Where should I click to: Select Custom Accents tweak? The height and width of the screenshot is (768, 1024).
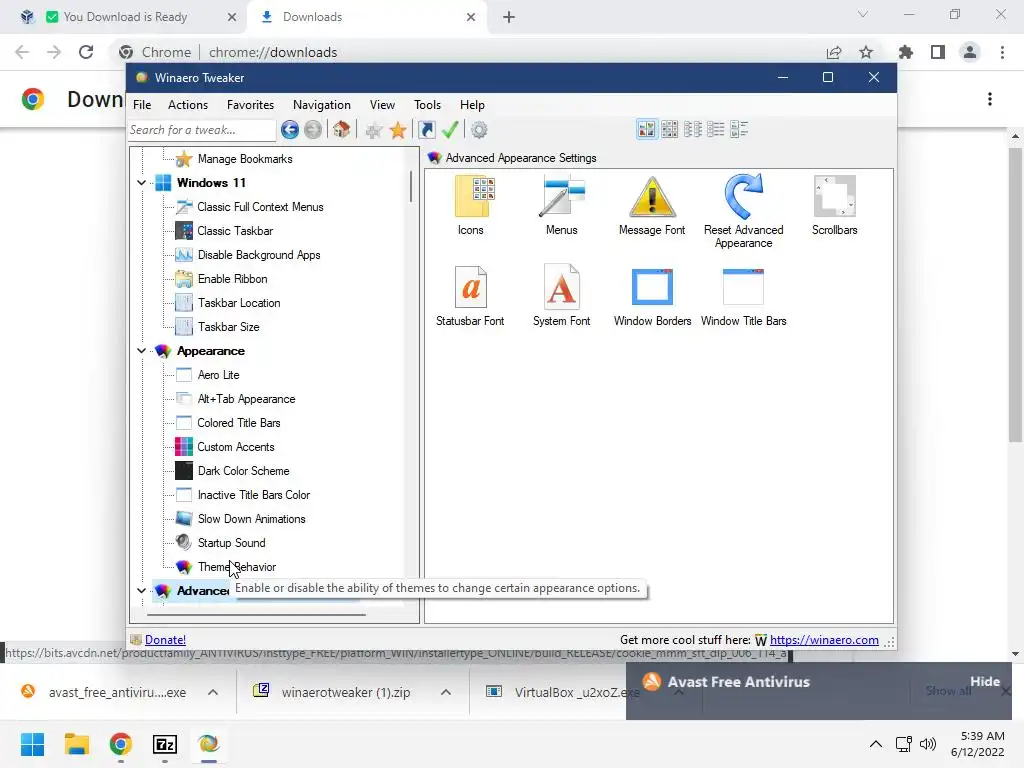(x=236, y=447)
